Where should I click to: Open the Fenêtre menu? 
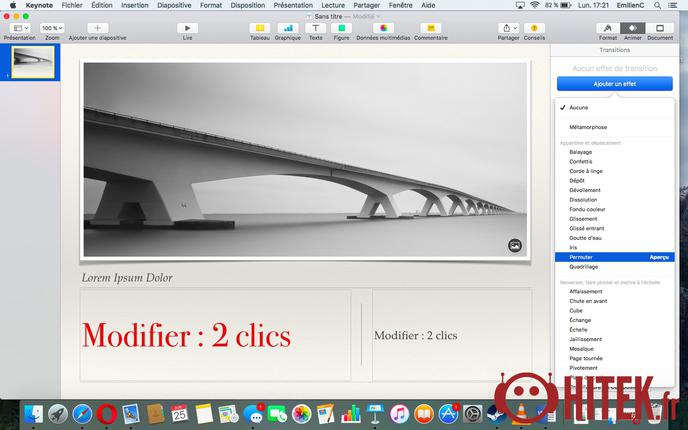tap(401, 5)
